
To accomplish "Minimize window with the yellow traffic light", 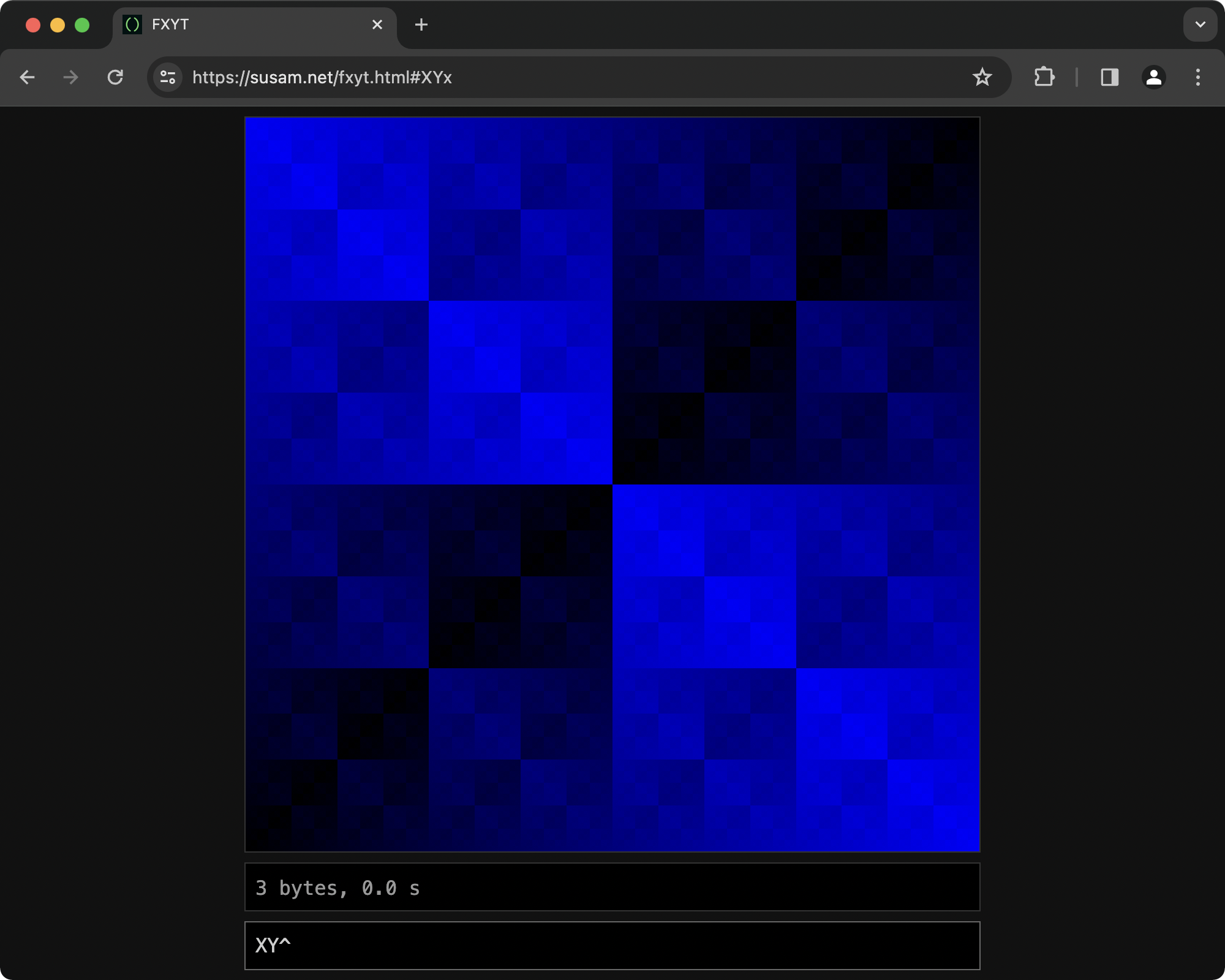I will 58,24.
